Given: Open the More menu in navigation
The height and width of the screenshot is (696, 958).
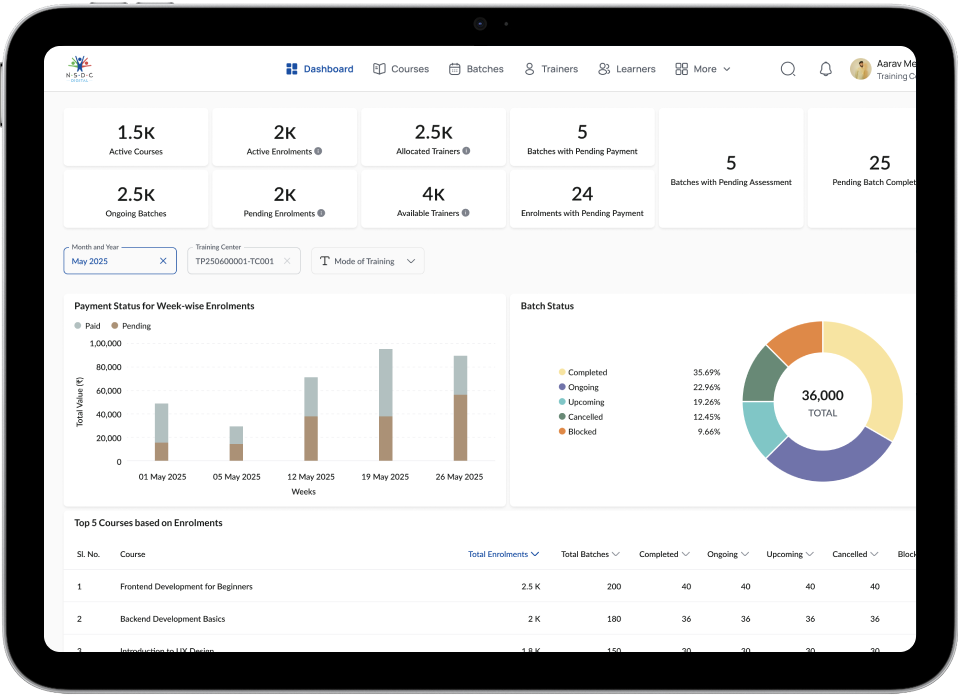Looking at the screenshot, I should (x=703, y=69).
